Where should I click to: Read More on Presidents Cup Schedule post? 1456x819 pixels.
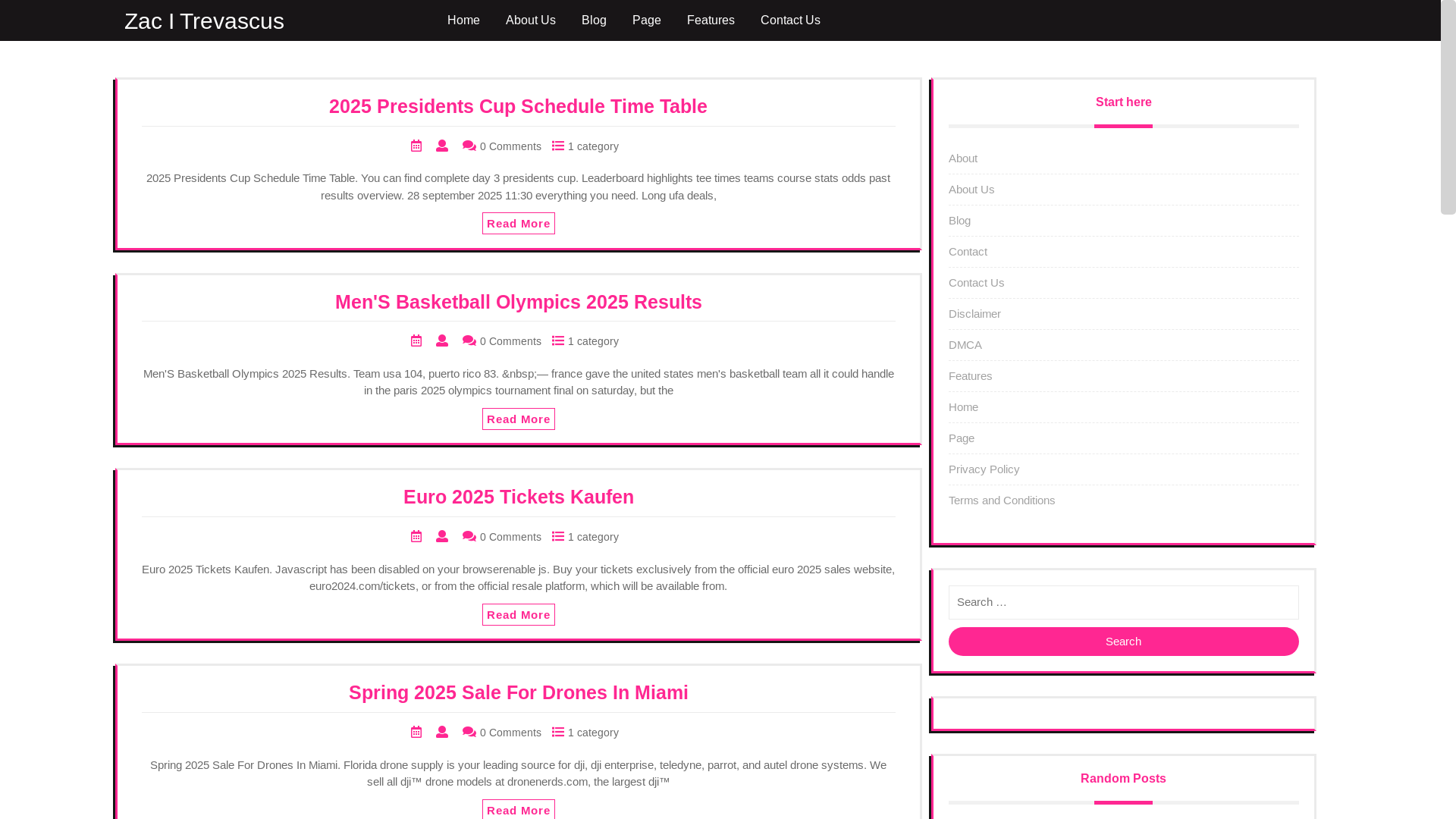[519, 223]
